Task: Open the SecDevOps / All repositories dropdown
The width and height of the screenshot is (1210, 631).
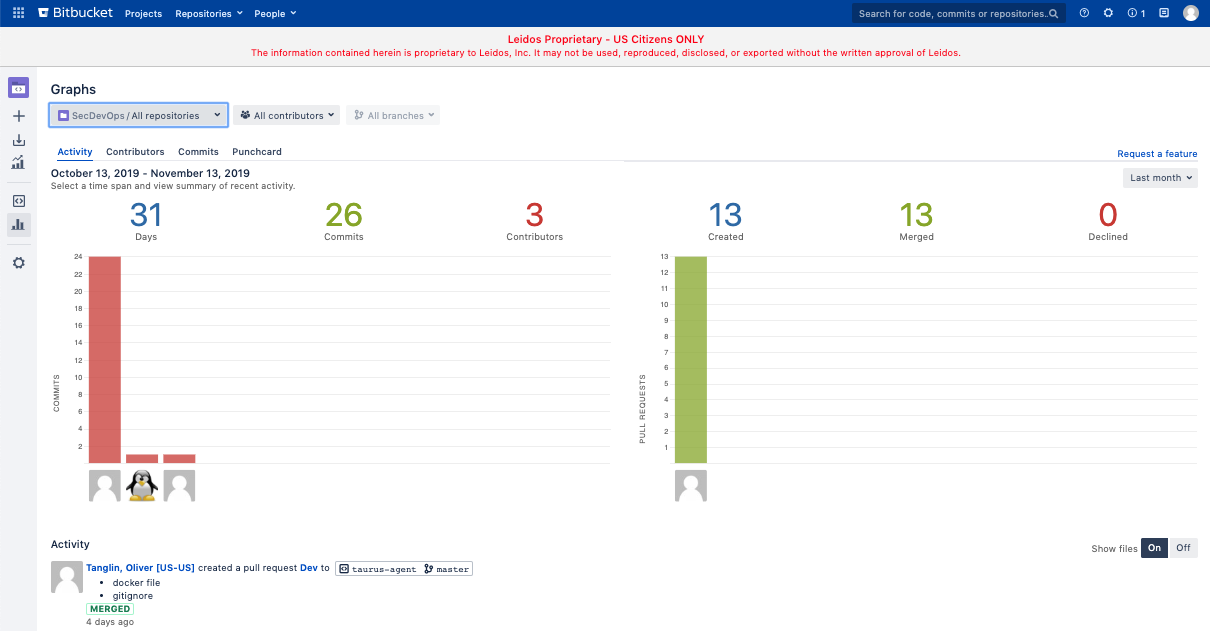Action: pyautogui.click(x=138, y=115)
